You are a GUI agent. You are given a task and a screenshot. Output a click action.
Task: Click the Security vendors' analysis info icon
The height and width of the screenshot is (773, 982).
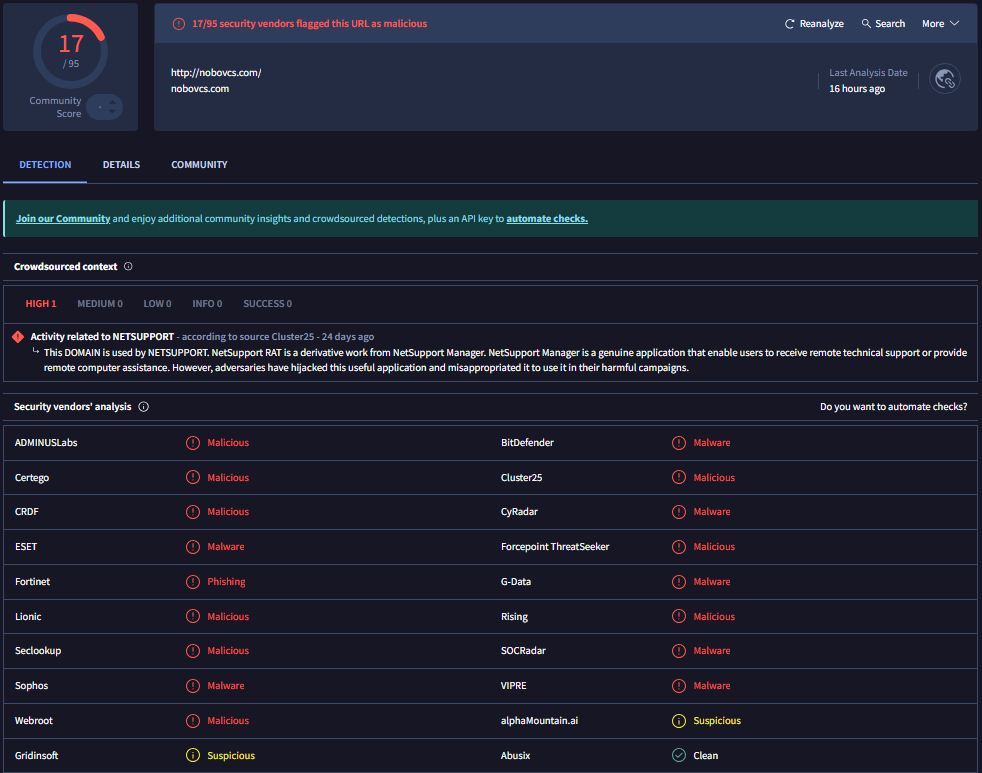143,407
